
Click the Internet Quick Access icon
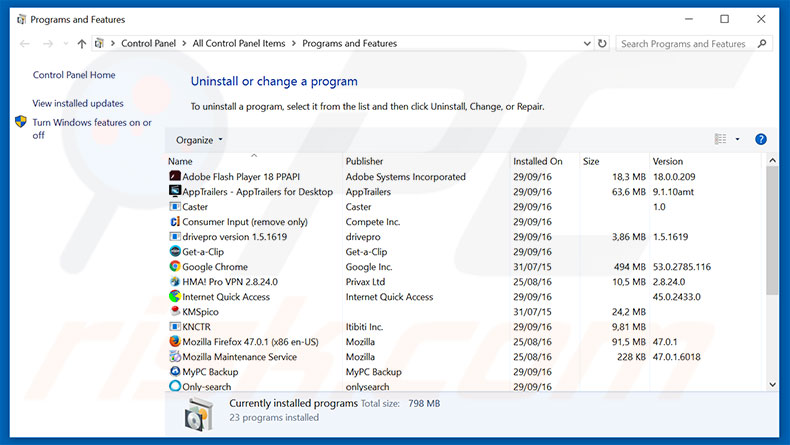click(175, 296)
